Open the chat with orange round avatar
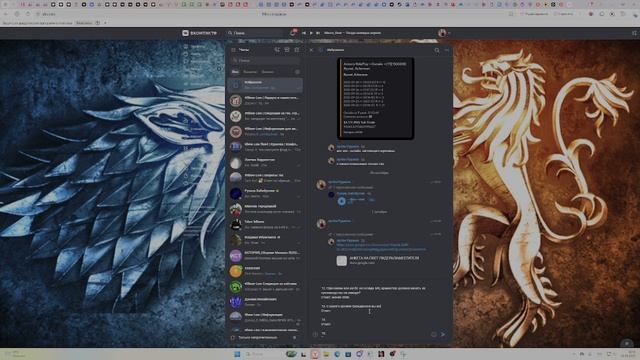This screenshot has height=360, width=640. click(x=265, y=271)
